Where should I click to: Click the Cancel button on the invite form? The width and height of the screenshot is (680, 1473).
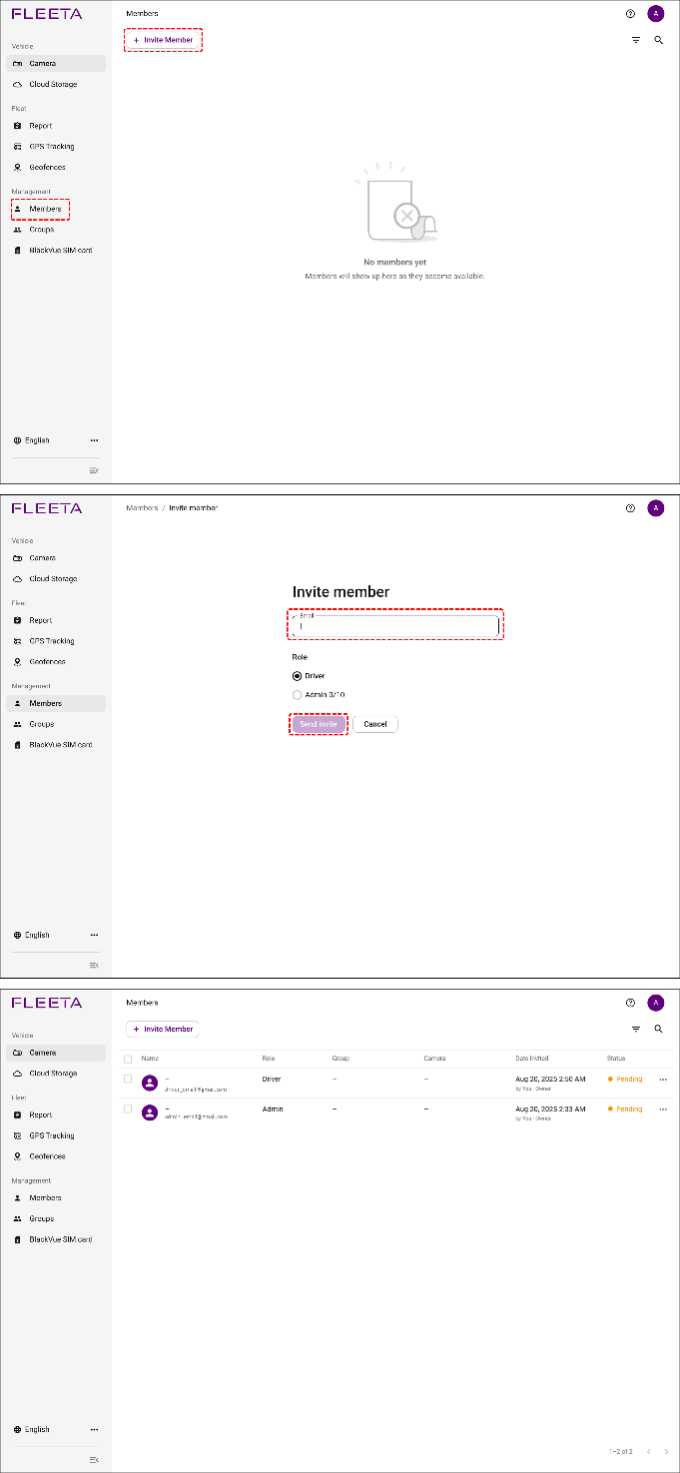point(375,724)
